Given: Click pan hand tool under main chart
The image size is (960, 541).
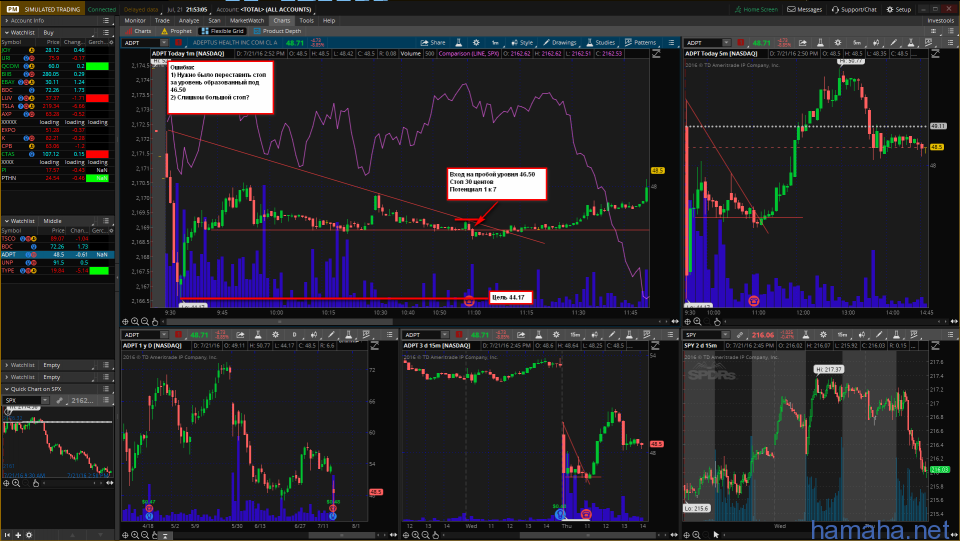Looking at the screenshot, I should pyautogui.click(x=155, y=321).
